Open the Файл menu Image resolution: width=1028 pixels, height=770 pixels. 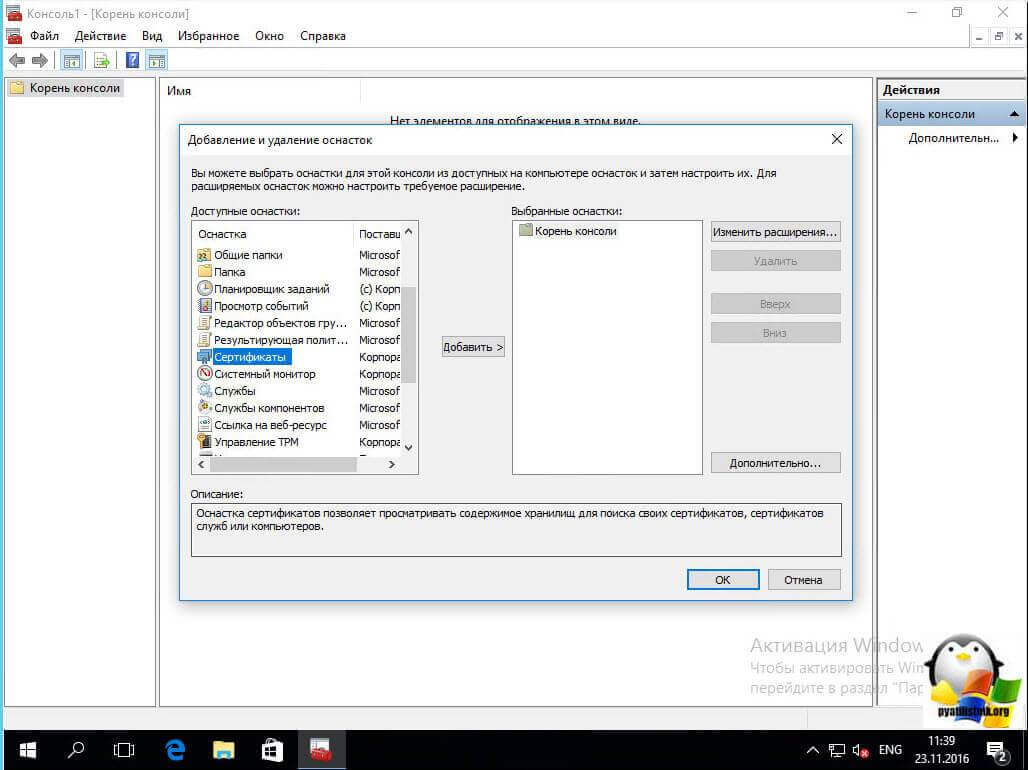pyautogui.click(x=44, y=36)
